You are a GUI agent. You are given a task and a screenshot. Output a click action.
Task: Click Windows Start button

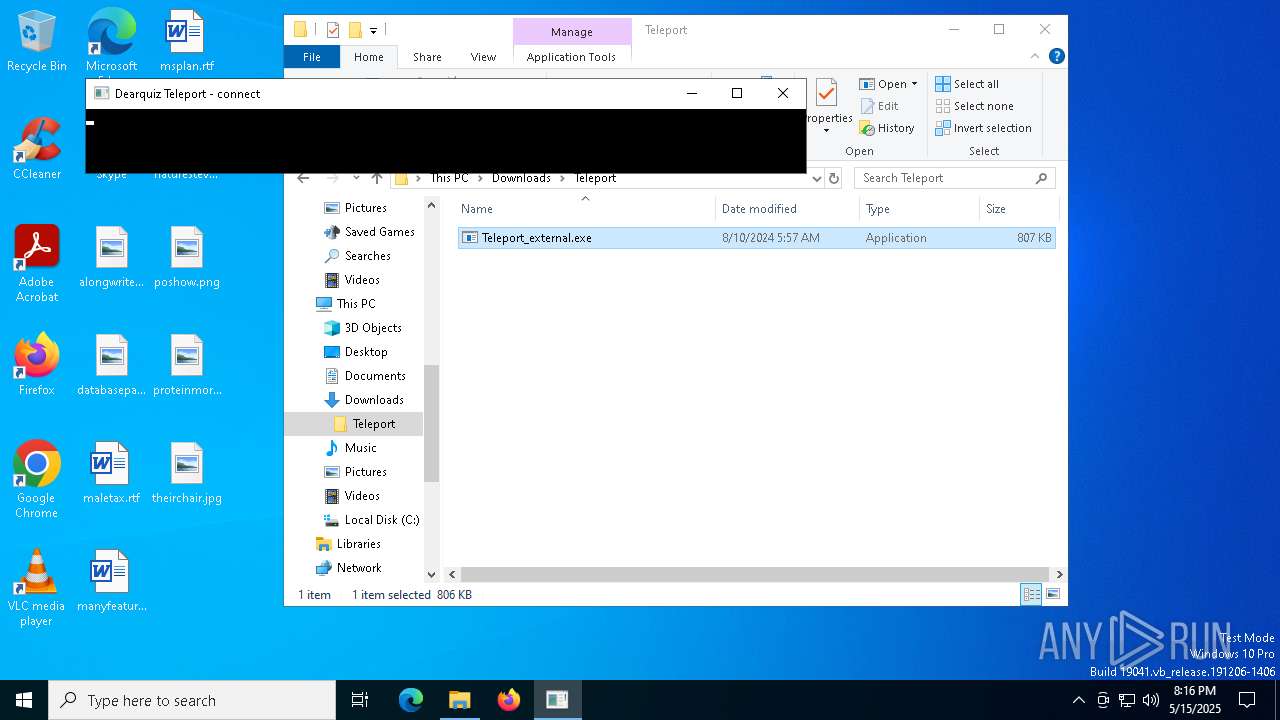point(24,700)
